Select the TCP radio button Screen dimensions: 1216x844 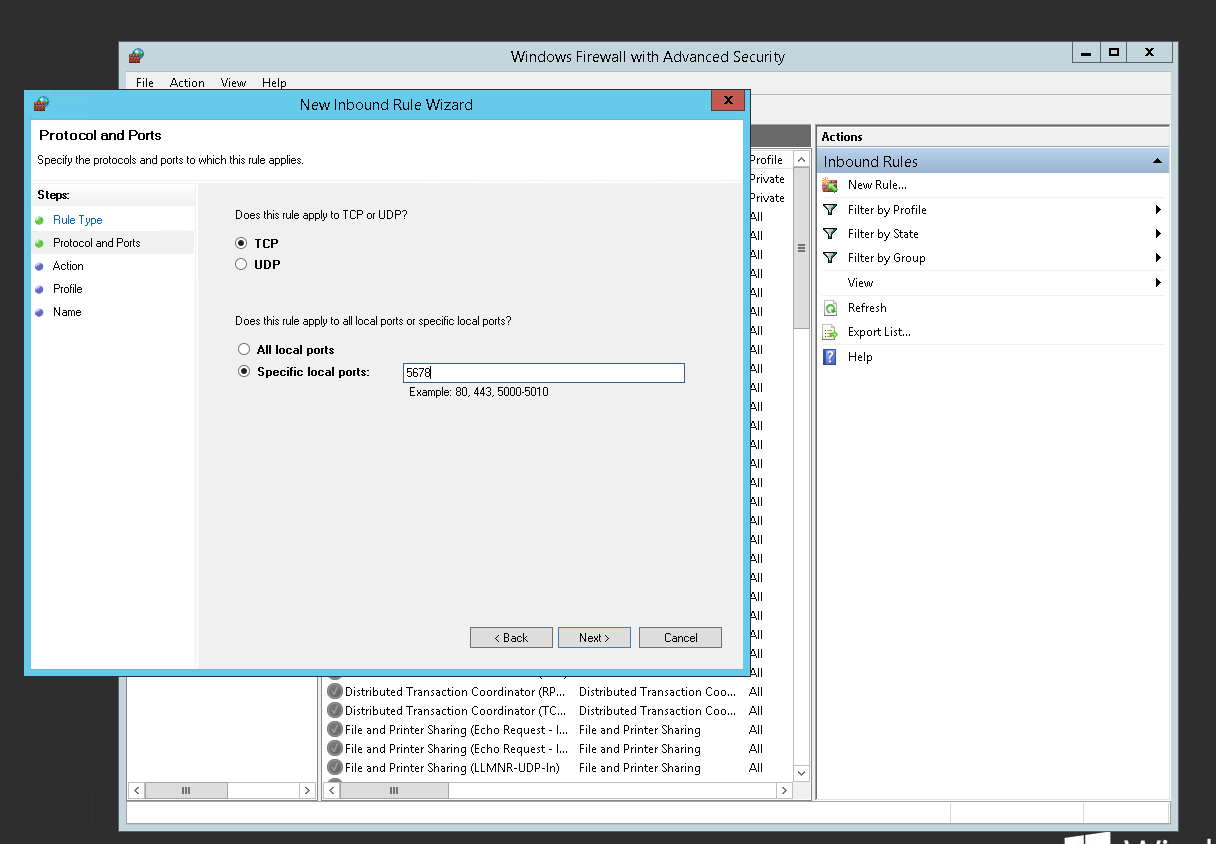pyautogui.click(x=241, y=243)
